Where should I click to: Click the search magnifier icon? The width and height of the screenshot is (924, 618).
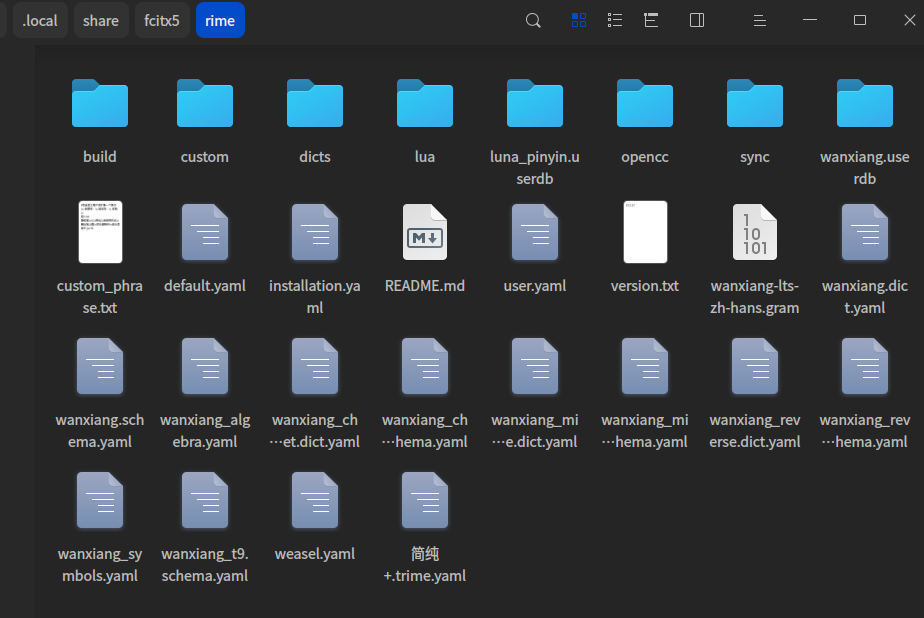pyautogui.click(x=534, y=20)
